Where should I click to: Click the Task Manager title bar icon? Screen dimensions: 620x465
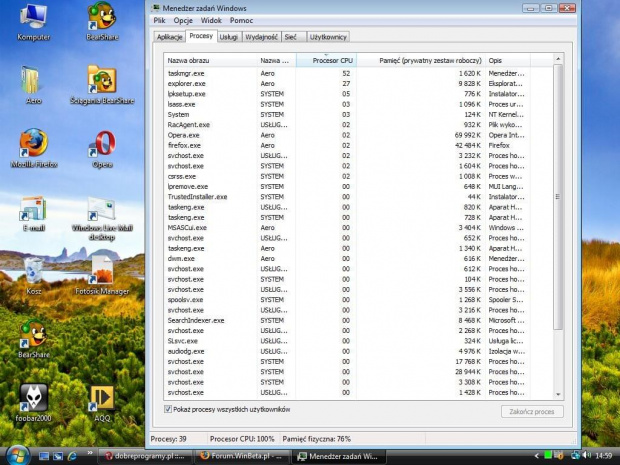tap(156, 8)
